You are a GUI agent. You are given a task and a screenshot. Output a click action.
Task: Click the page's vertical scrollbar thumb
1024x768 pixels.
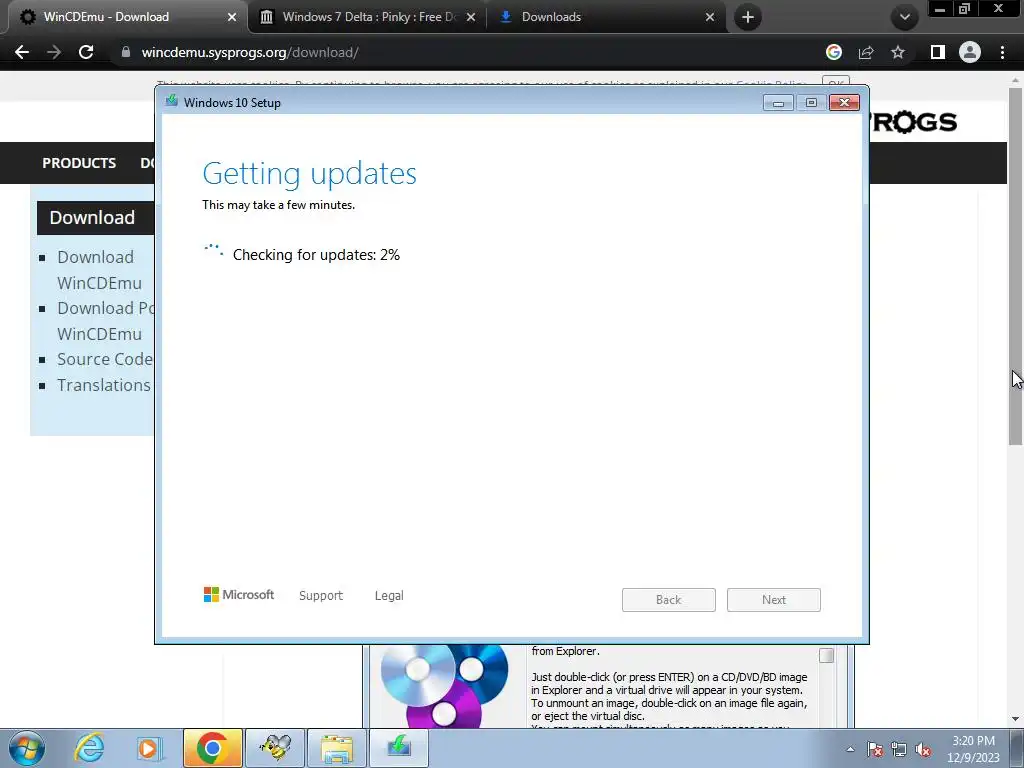point(1016,266)
